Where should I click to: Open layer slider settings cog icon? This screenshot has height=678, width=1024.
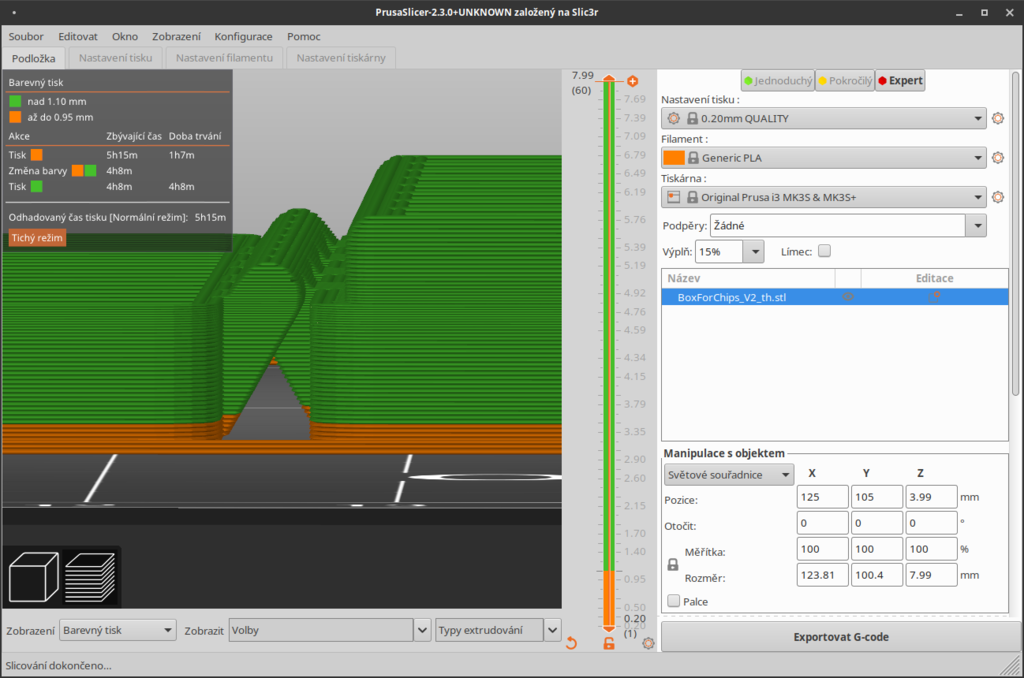(648, 643)
